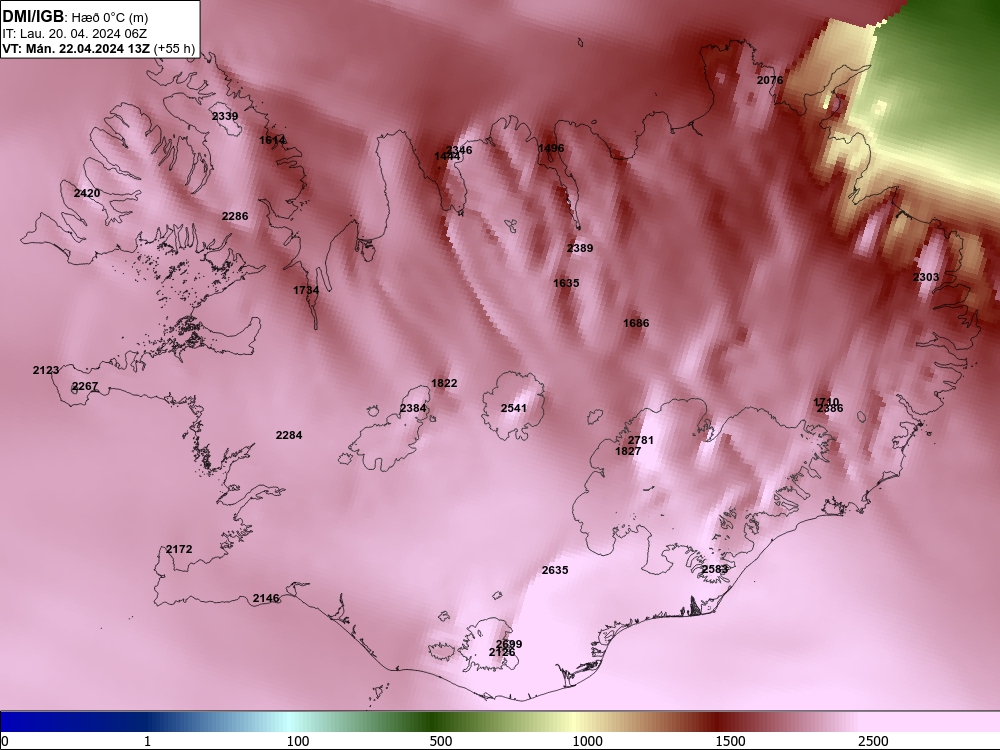Click the 2284 height value
Image resolution: width=1000 pixels, height=750 pixels.
coord(289,435)
